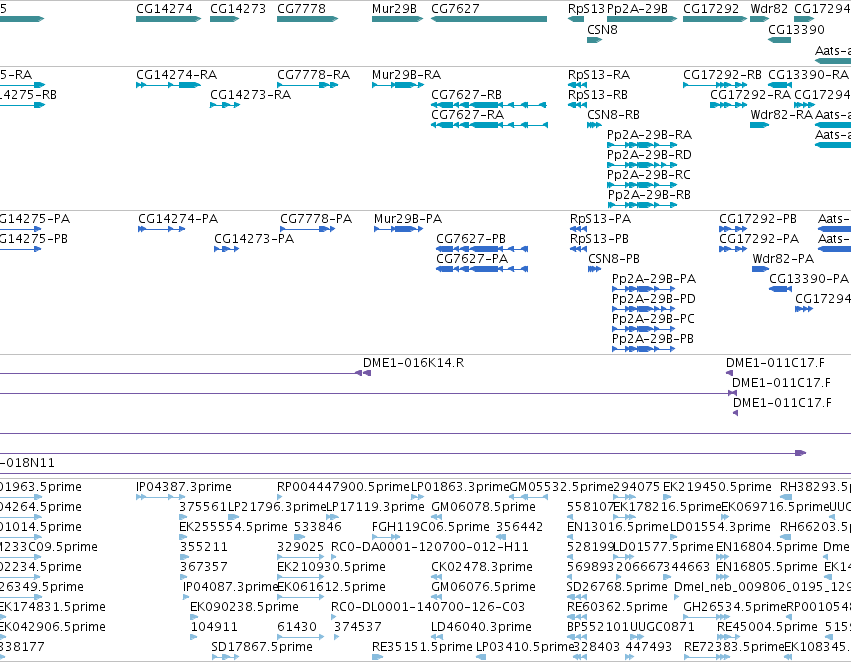Select the Wdr82-RA transcript label
This screenshot has width=851, height=662.
tap(782, 115)
